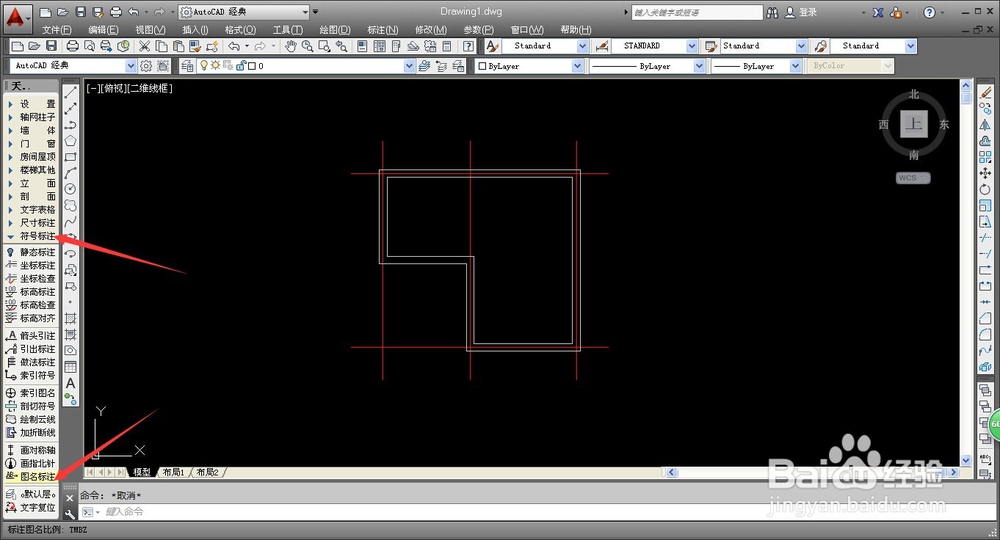This screenshot has width=1000, height=540.
Task: Select the Move tool in modify toolbar
Action: click(x=985, y=173)
